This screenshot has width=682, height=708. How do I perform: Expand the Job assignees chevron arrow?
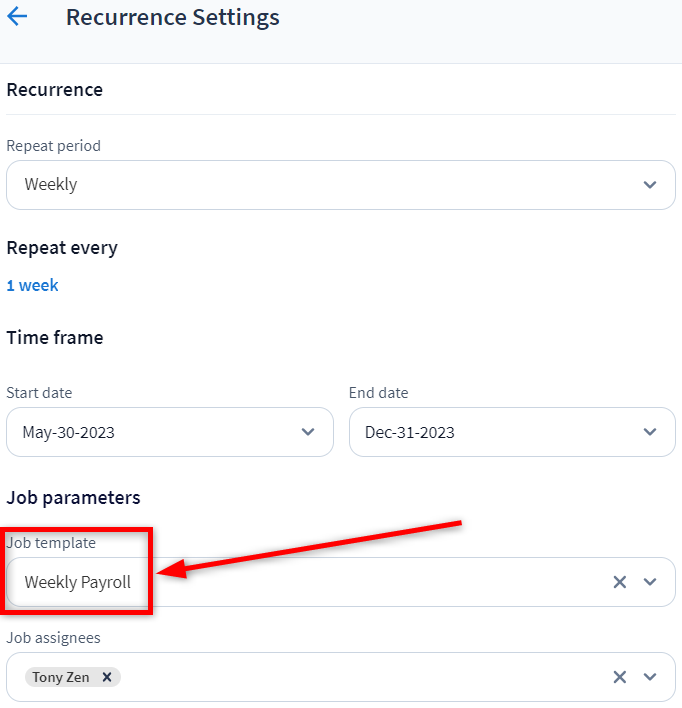651,677
